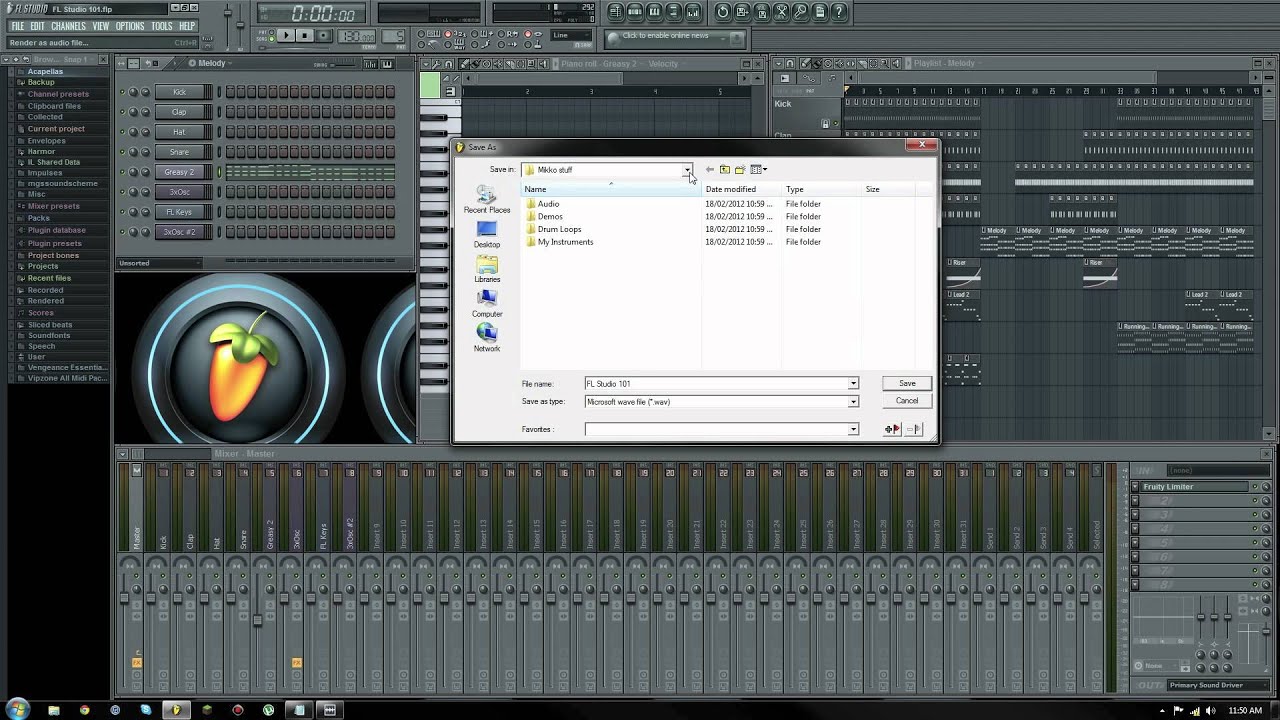1280x720 pixels.
Task: Click the File name input field
Action: point(716,384)
